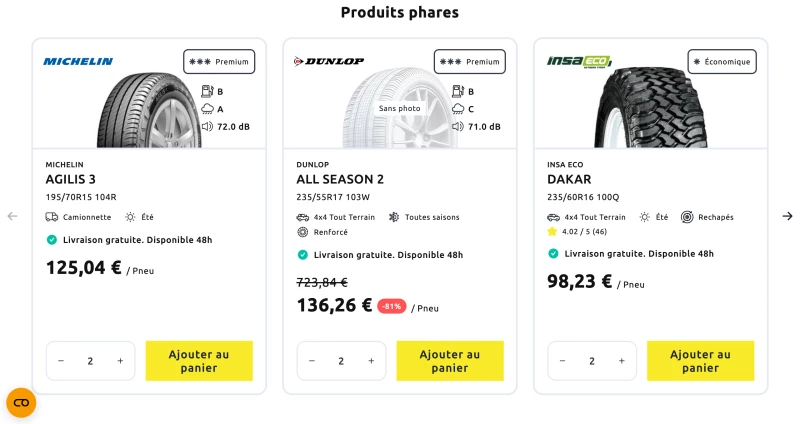Open the DAKAR product title link
This screenshot has width=800, height=424.
pyautogui.click(x=569, y=180)
